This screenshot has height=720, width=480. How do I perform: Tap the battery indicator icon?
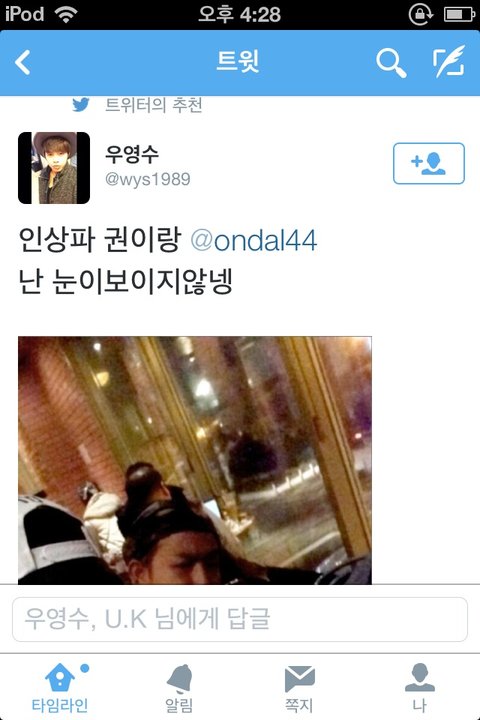[x=459, y=15]
